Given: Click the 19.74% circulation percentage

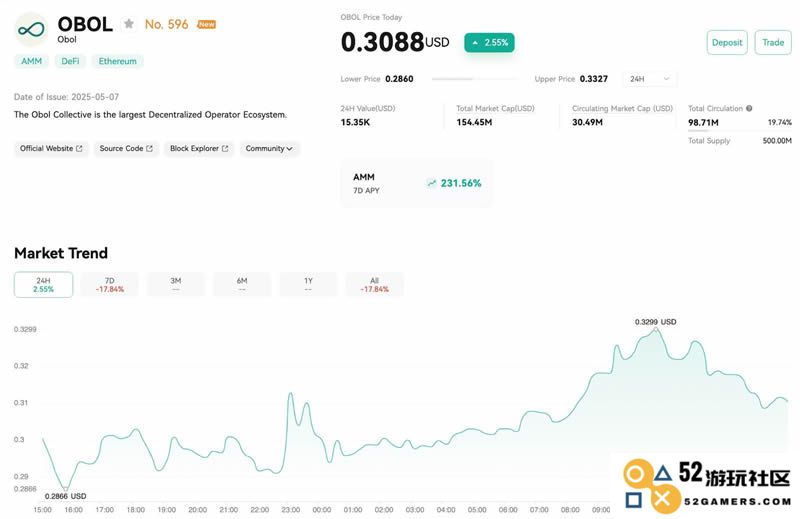Looking at the screenshot, I should pos(780,122).
